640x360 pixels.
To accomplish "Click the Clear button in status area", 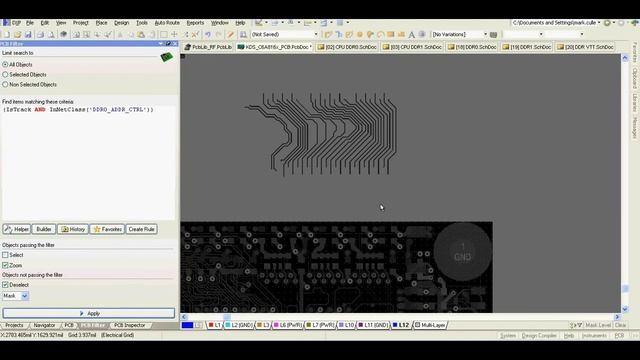I will tap(620, 325).
